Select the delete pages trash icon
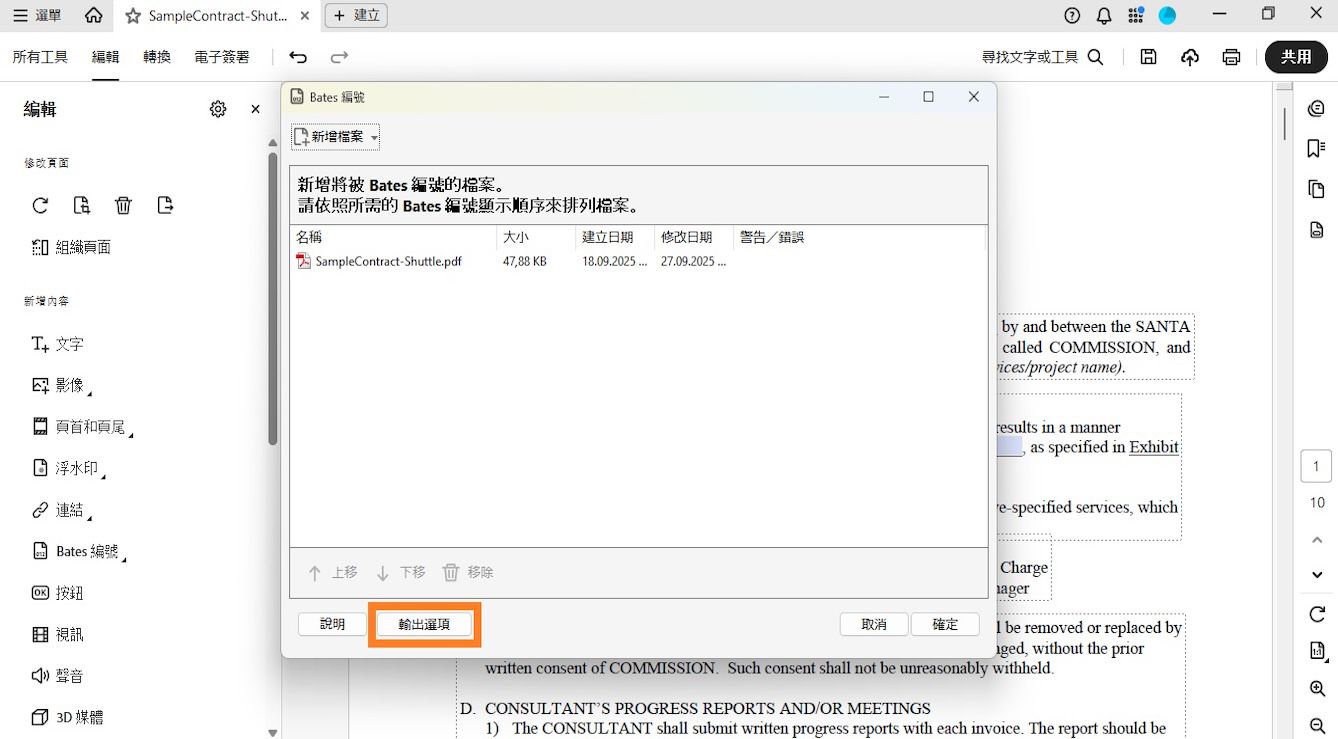Image resolution: width=1338 pixels, height=739 pixels. pyautogui.click(x=123, y=205)
